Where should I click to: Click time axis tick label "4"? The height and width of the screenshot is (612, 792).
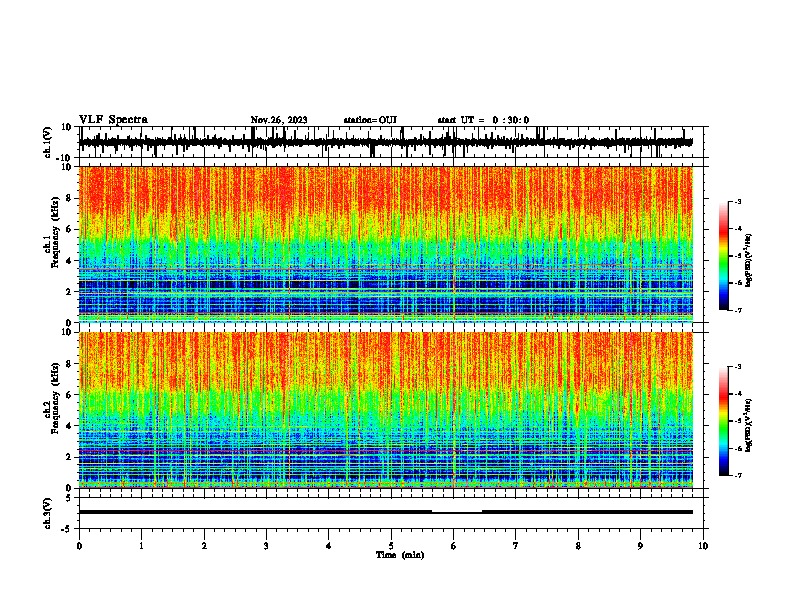point(329,546)
